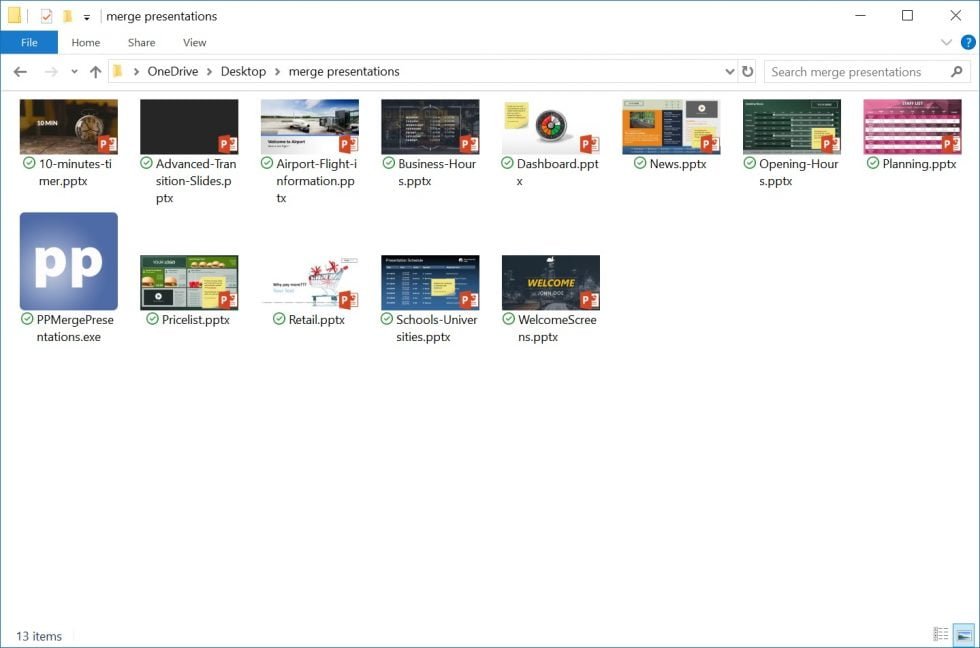Open recent locations dropdown arrow
The width and height of the screenshot is (980, 648).
pyautogui.click(x=74, y=72)
